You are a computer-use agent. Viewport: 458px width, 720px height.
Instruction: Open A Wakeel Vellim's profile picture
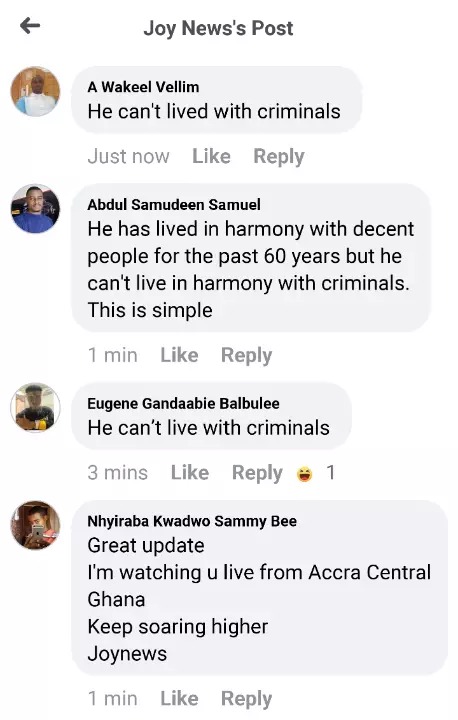tap(35, 91)
